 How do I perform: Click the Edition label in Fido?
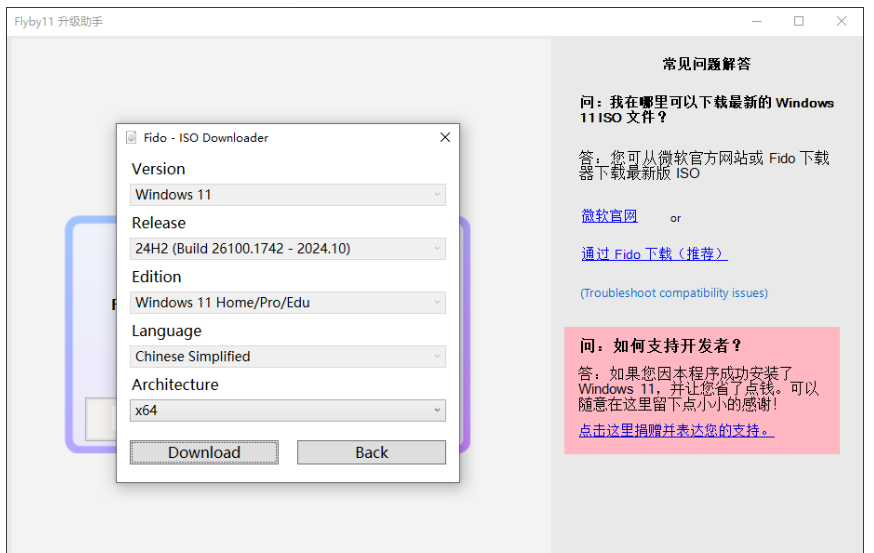[x=157, y=277]
